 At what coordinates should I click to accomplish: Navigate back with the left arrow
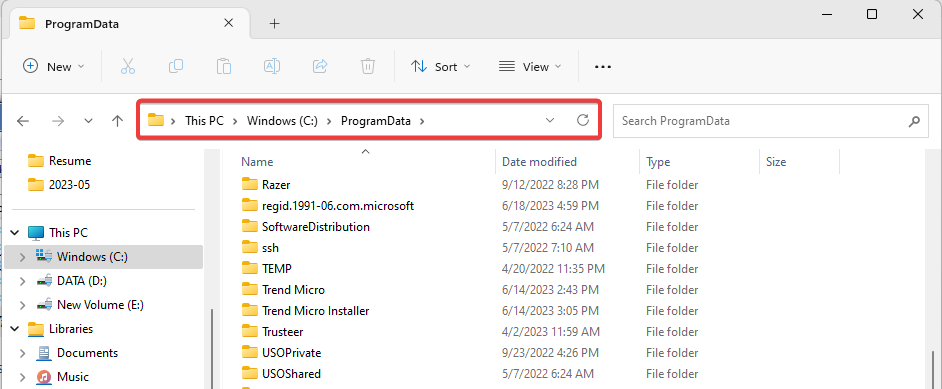pyautogui.click(x=23, y=121)
